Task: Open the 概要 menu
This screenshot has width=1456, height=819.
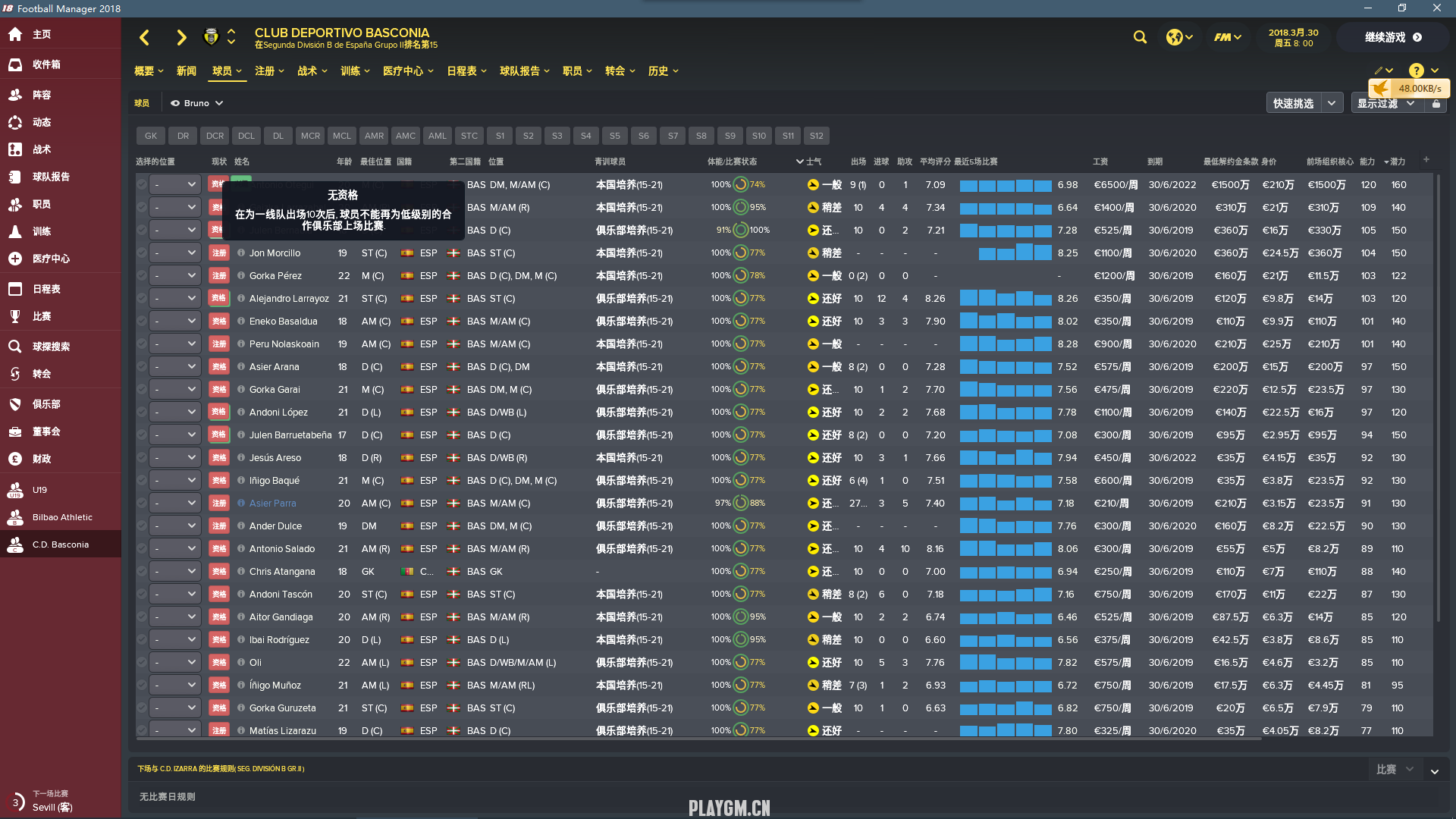Action: click(x=149, y=71)
